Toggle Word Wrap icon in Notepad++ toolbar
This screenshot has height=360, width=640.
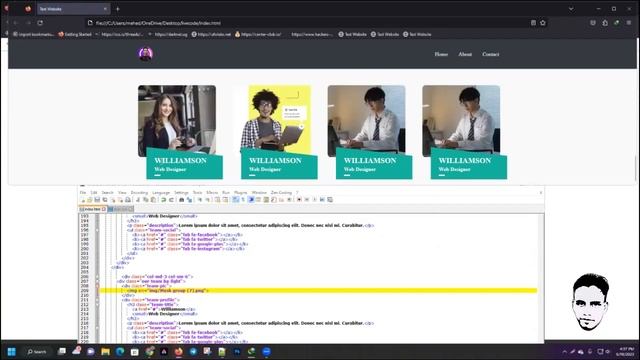pos(236,200)
